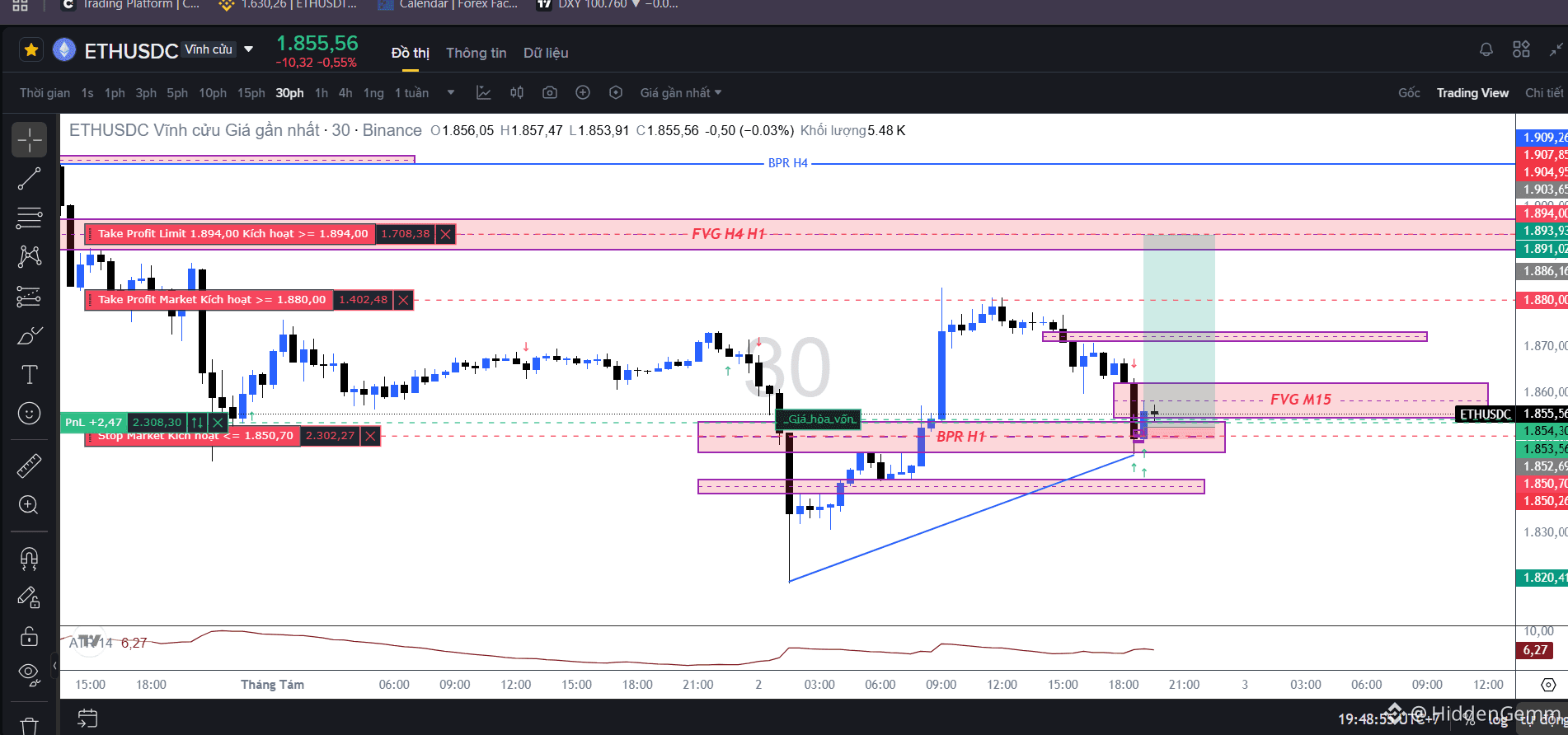Take a chart snapshot with camera icon
The height and width of the screenshot is (735, 1568).
(x=550, y=92)
